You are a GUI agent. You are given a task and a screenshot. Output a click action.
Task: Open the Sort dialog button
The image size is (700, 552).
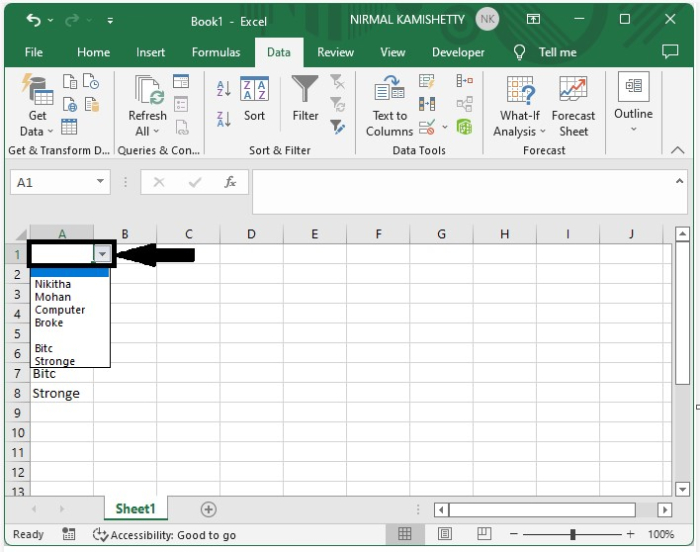(x=254, y=99)
